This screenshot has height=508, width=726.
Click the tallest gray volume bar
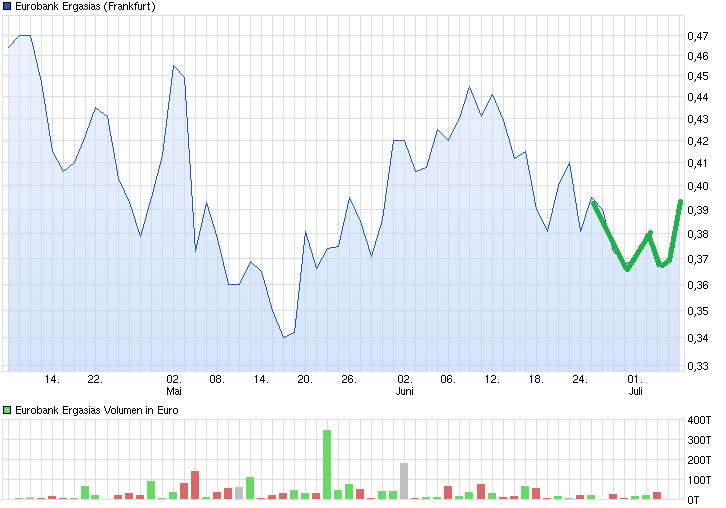tap(404, 481)
